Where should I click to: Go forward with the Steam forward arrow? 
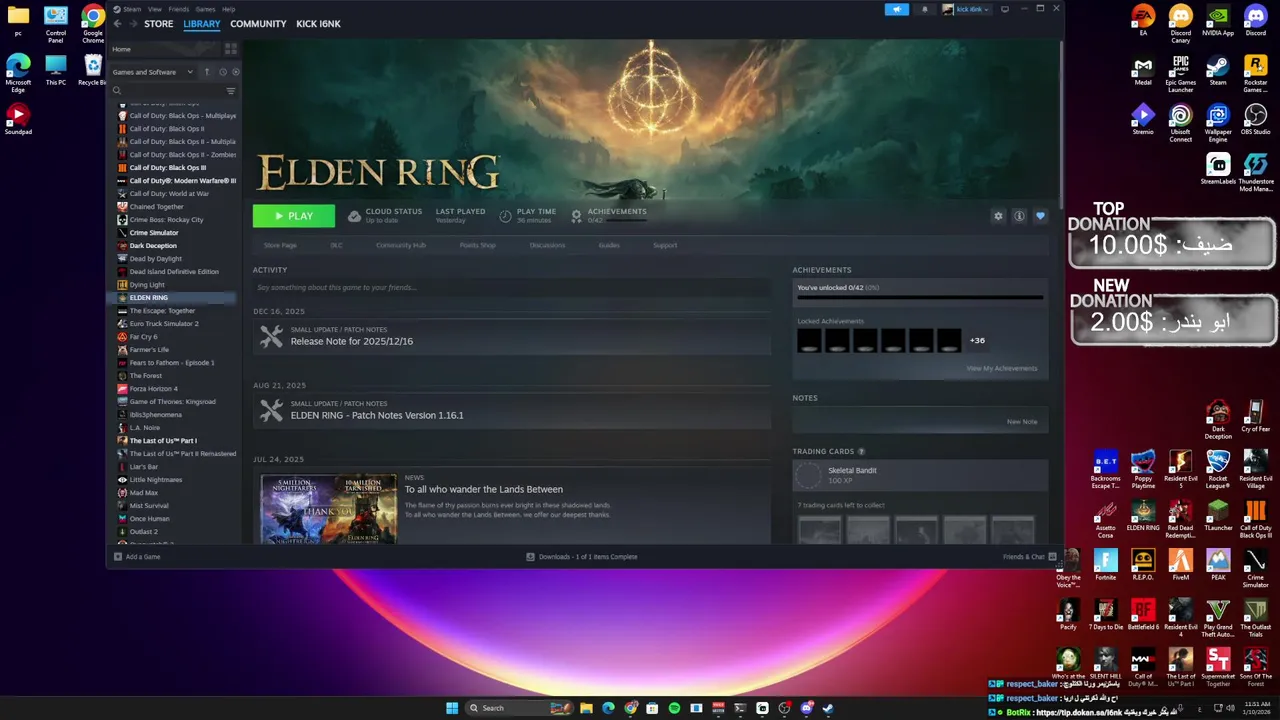pyautogui.click(x=133, y=23)
